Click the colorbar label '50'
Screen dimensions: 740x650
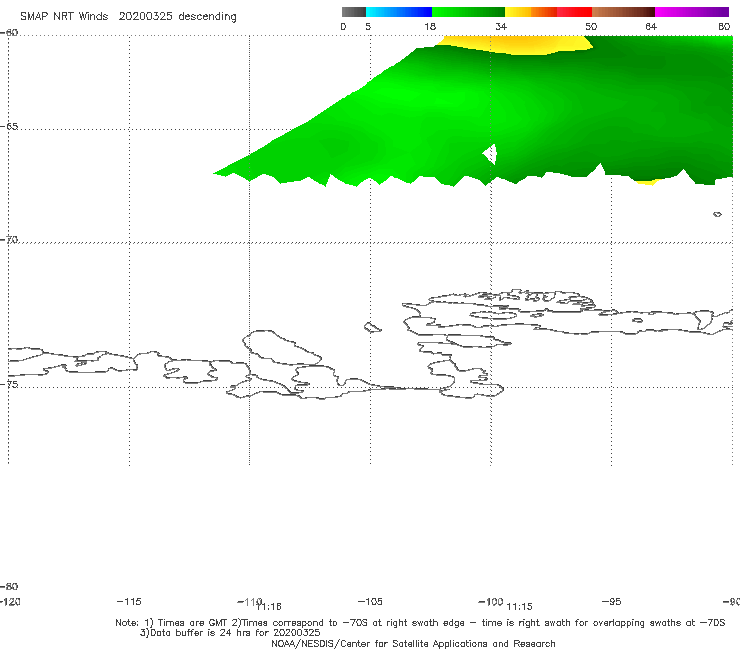(x=591, y=26)
